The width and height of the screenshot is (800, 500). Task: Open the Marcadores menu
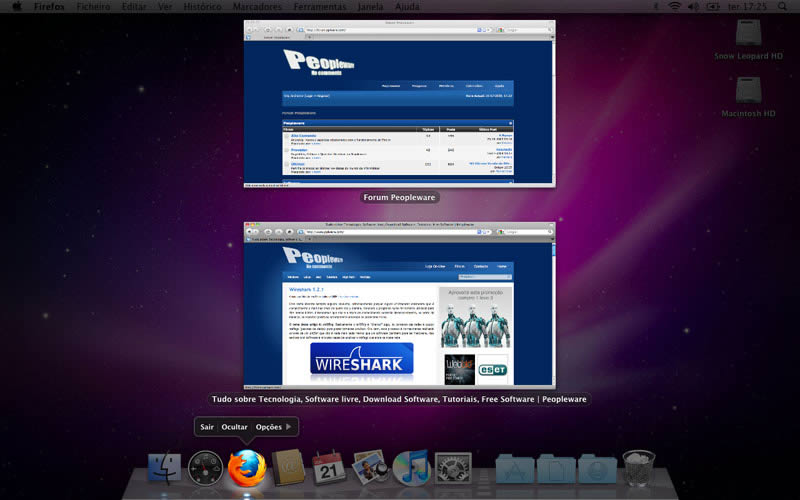click(257, 6)
